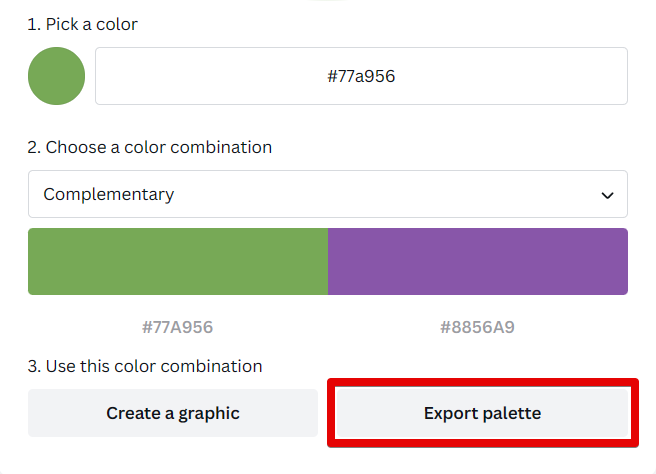The image size is (656, 474).
Task: Click the #77A956 label under green swatch
Action: [x=177, y=327]
